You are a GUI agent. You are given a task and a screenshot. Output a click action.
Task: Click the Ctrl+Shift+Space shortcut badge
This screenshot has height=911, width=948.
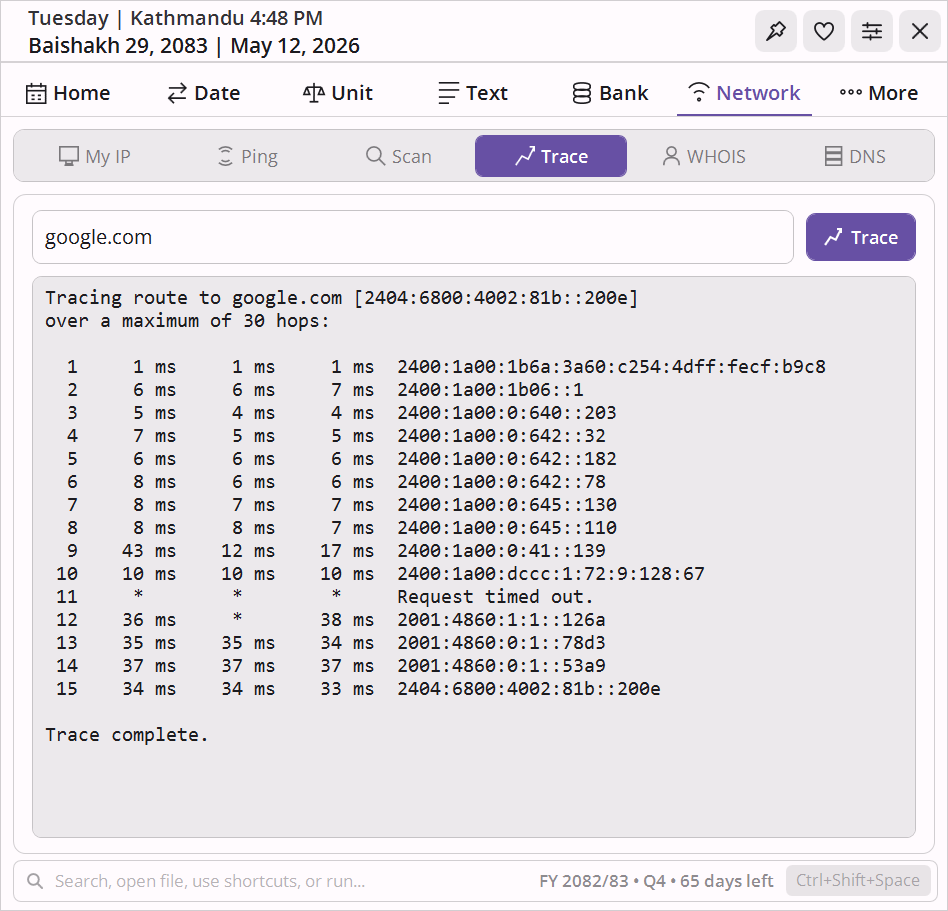tap(857, 880)
